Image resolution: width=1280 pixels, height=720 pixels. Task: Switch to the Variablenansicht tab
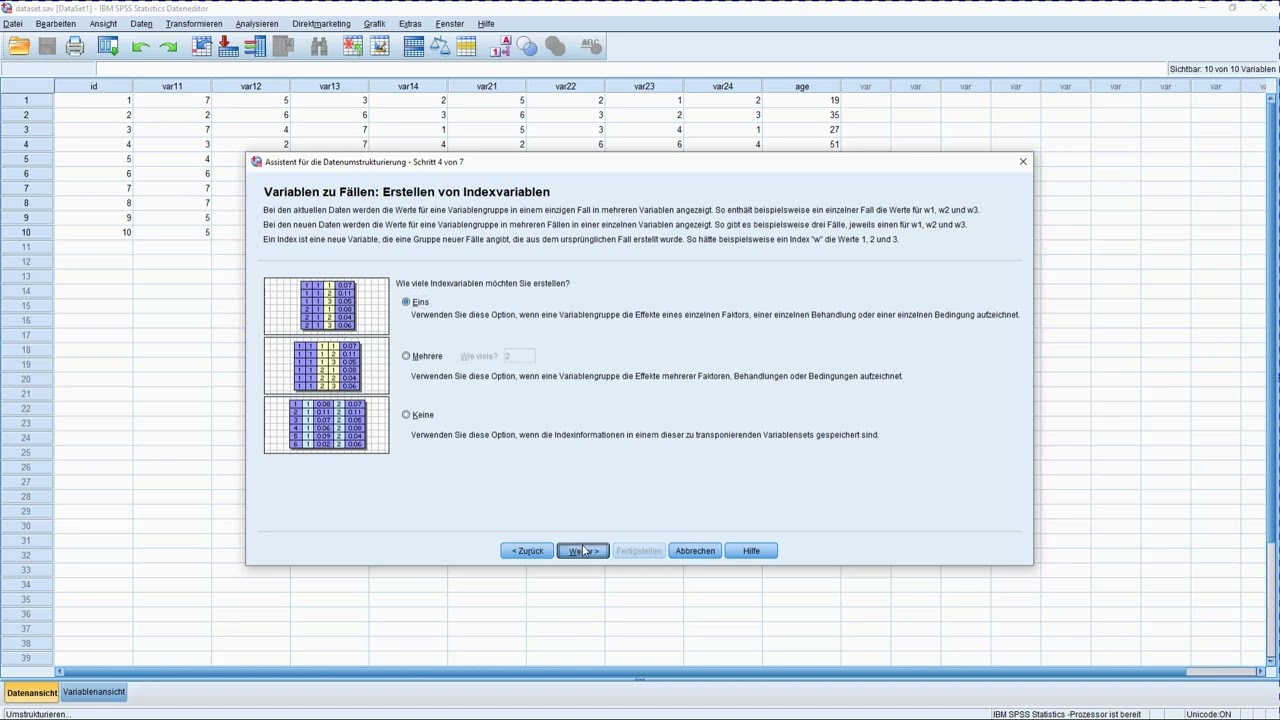[x=94, y=692]
